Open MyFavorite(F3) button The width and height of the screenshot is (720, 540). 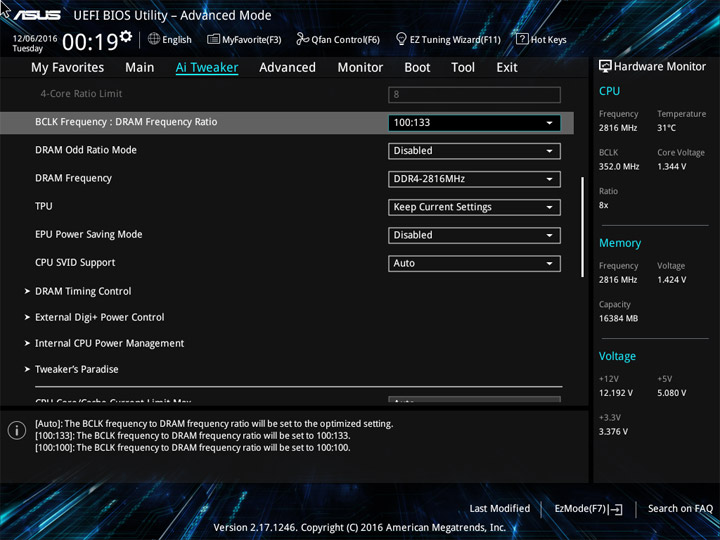tap(244, 39)
